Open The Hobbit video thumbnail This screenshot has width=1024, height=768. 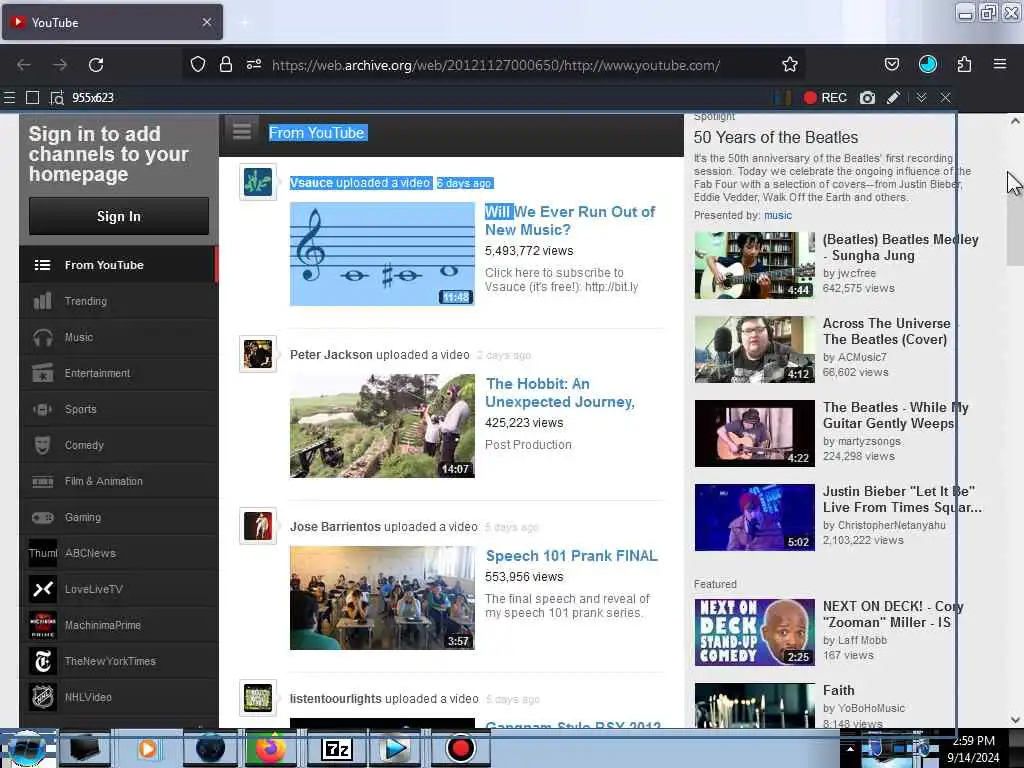(382, 426)
